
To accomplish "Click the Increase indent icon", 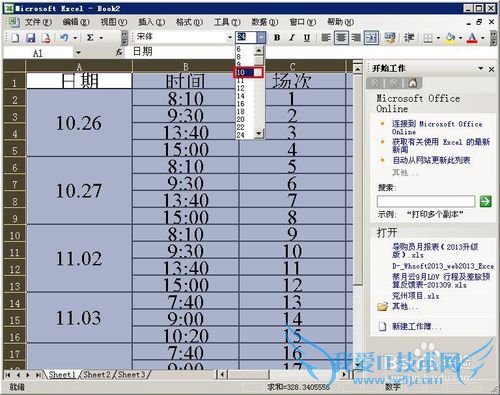I will tap(409, 38).
